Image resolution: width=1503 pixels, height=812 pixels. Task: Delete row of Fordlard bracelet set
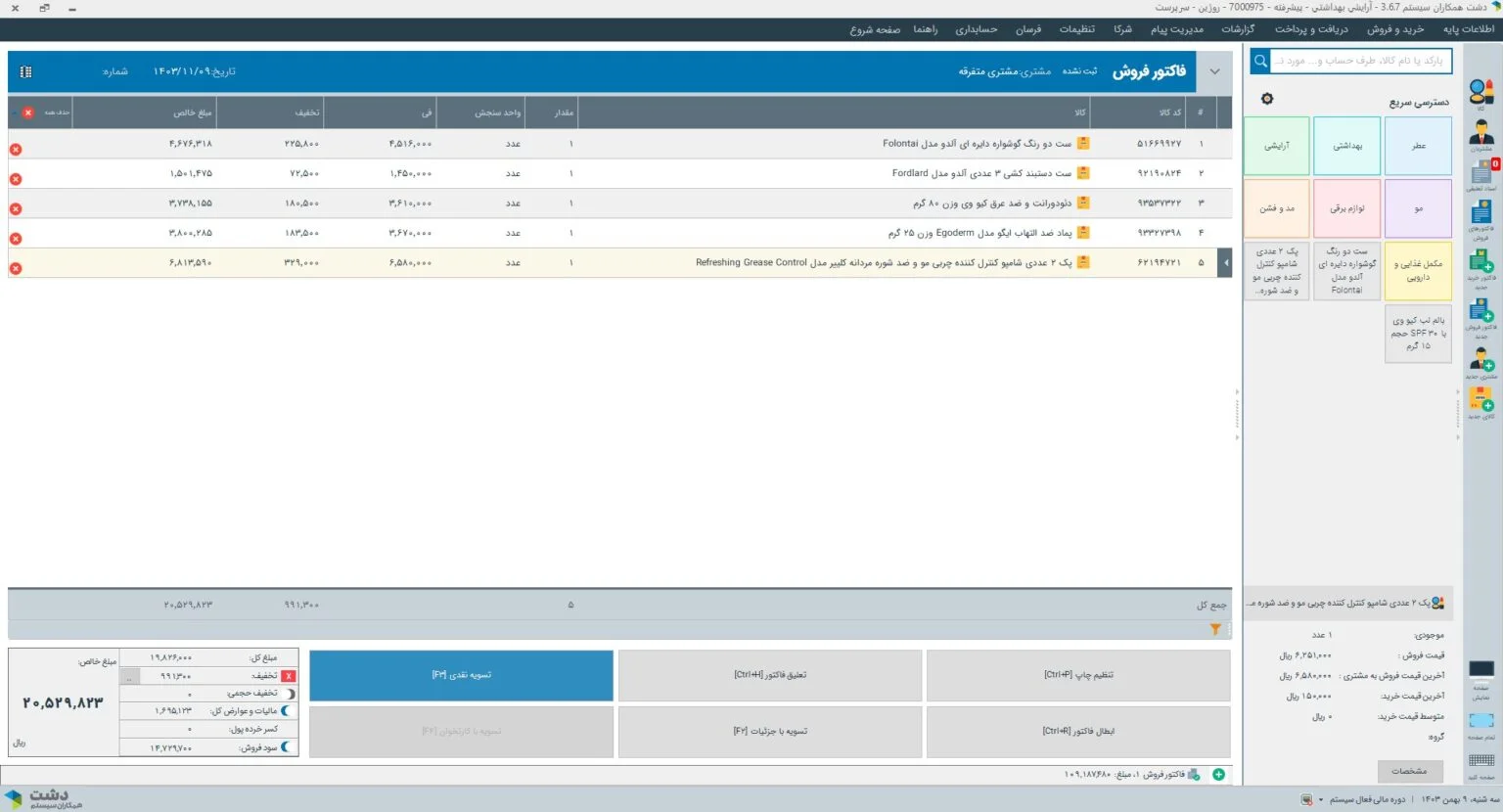pos(16,179)
